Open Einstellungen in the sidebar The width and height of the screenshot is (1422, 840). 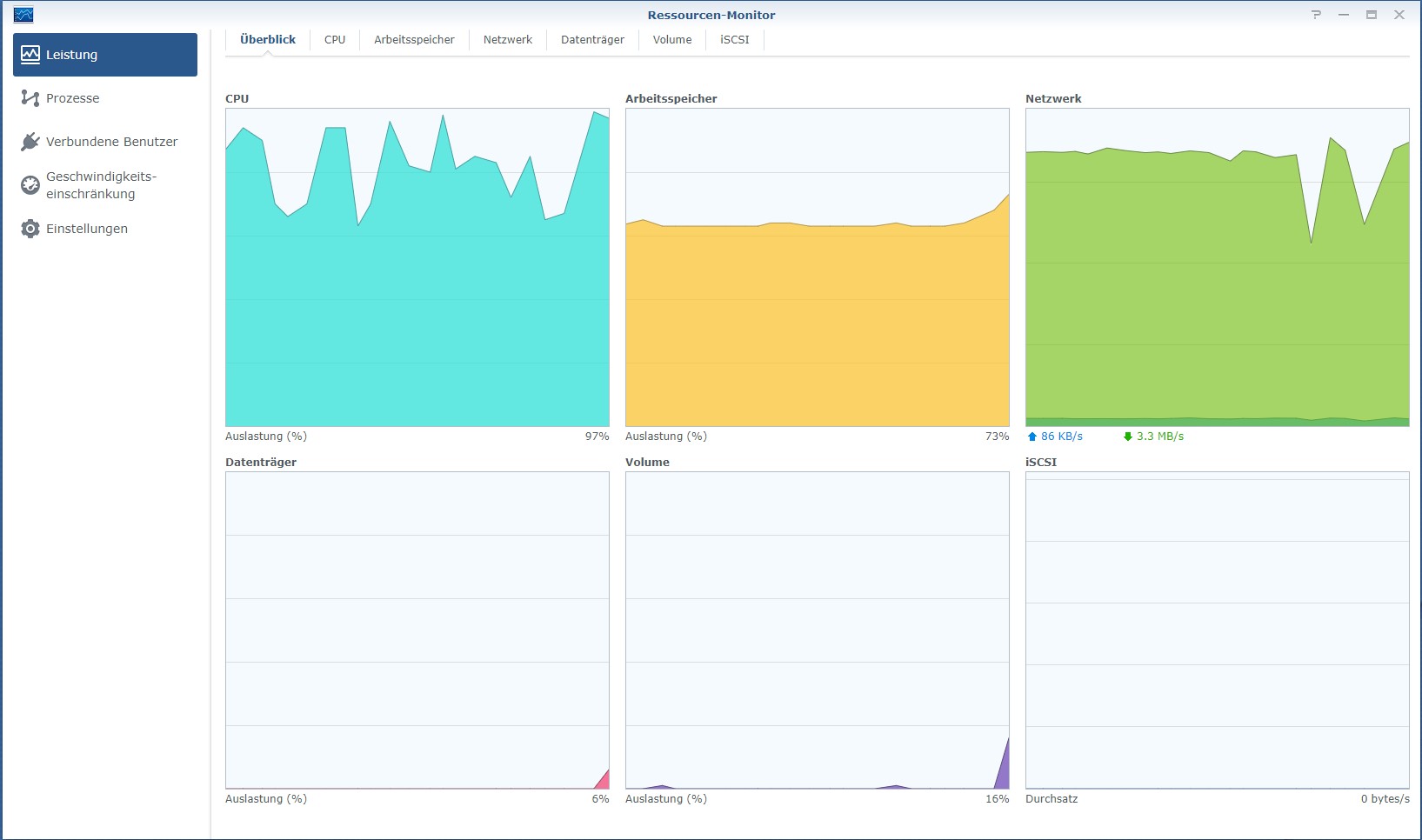105,229
